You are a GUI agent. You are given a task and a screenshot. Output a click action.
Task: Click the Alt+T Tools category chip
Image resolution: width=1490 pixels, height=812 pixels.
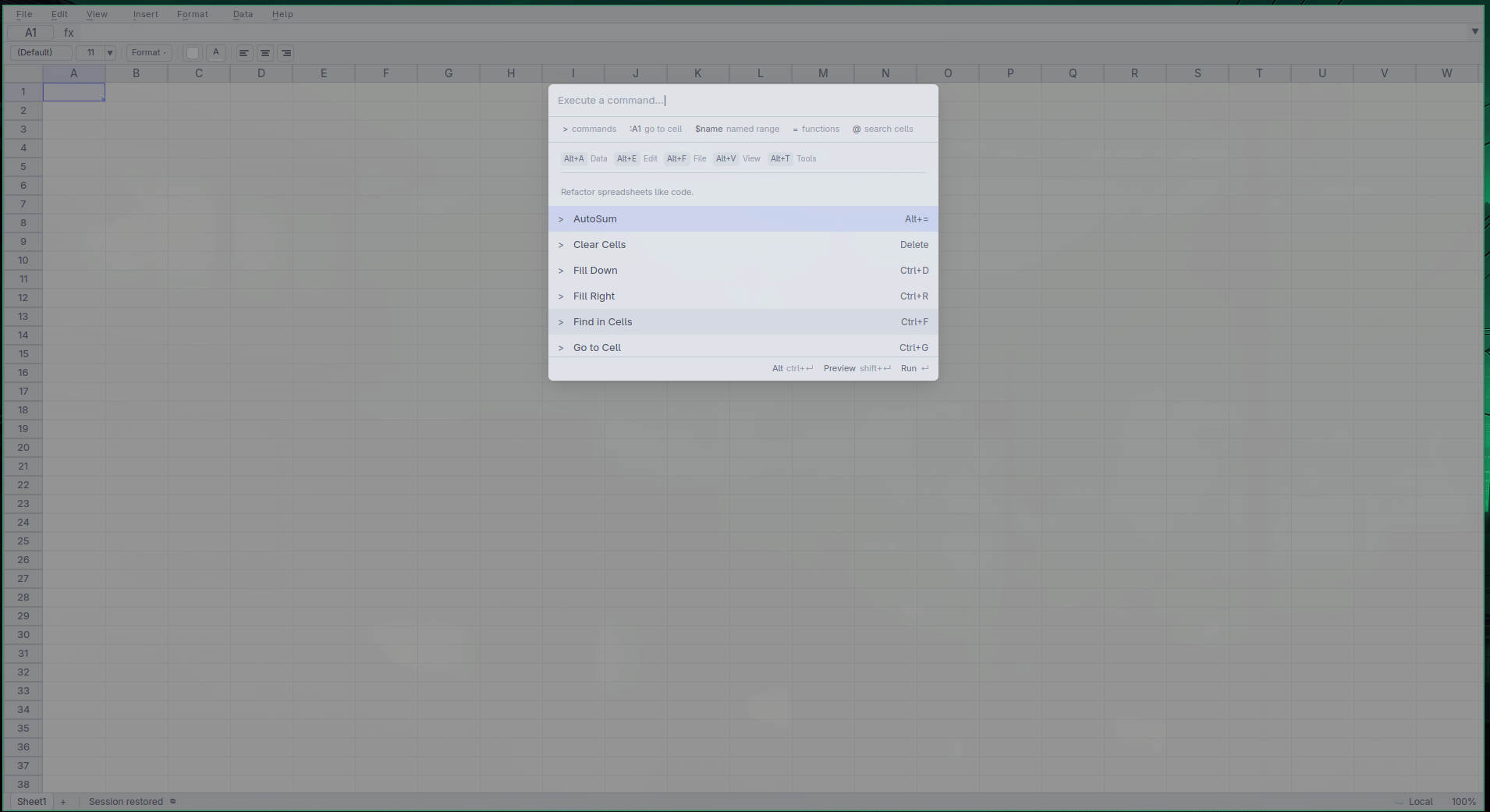pos(793,159)
